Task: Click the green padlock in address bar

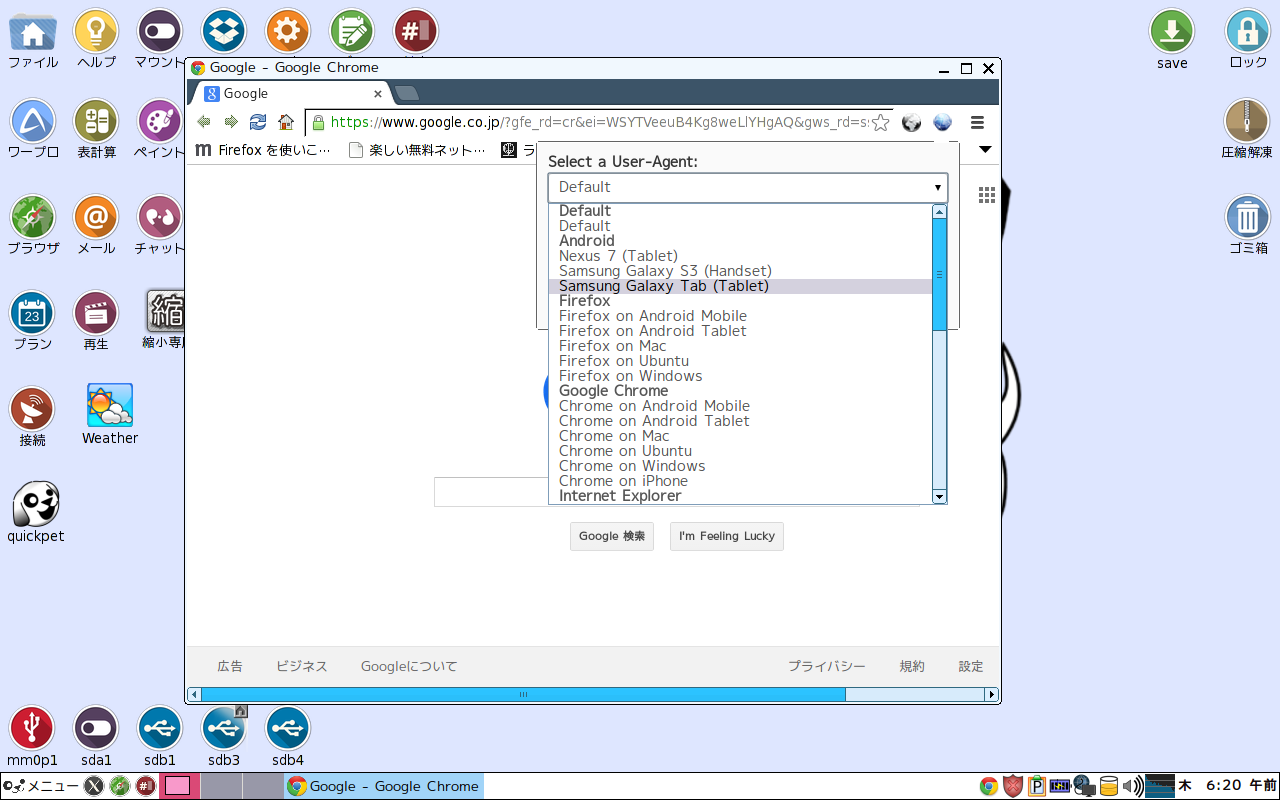Action: point(318,122)
